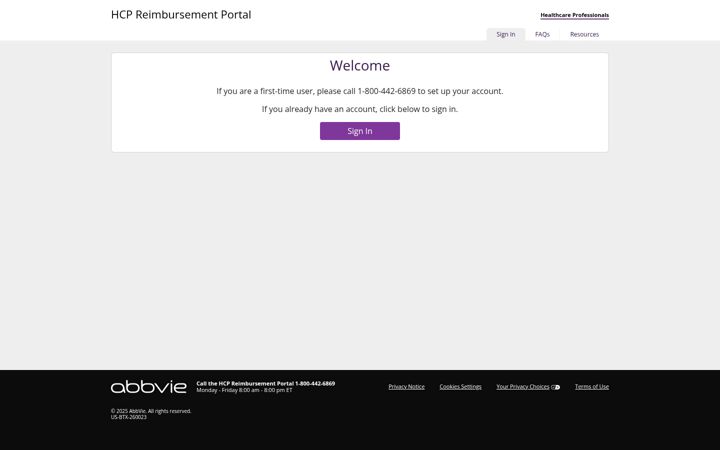This screenshot has height=450, width=720.
Task: Switch to the FAQs tab
Action: coord(542,34)
